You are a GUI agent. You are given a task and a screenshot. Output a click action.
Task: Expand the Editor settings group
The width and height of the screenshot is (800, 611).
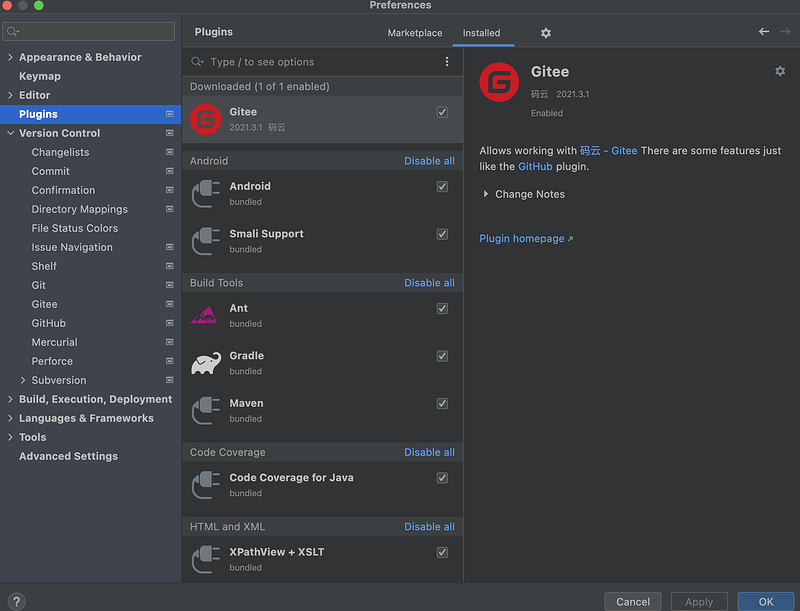coord(10,95)
